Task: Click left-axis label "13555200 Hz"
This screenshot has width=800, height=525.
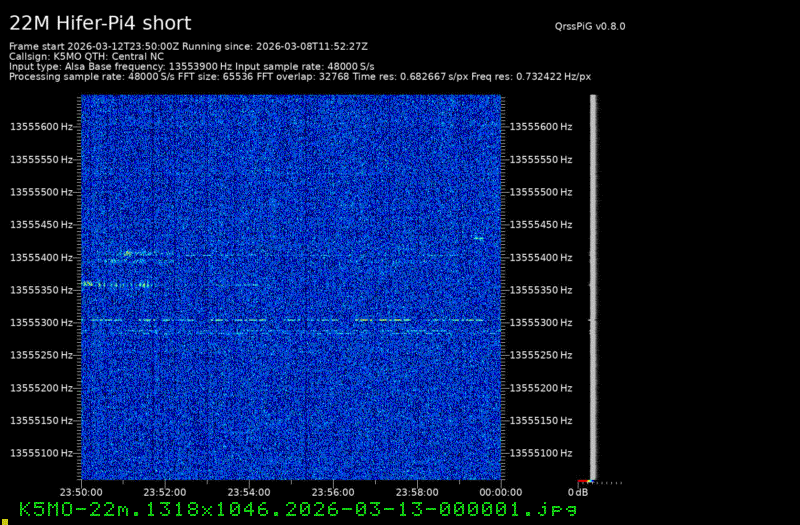Action: [41, 388]
